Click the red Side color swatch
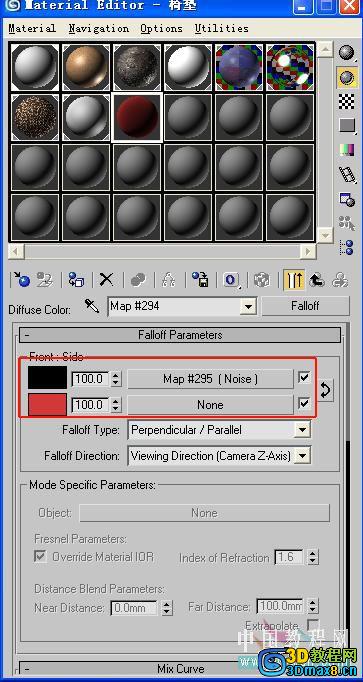This screenshot has width=363, height=682. (x=47, y=405)
